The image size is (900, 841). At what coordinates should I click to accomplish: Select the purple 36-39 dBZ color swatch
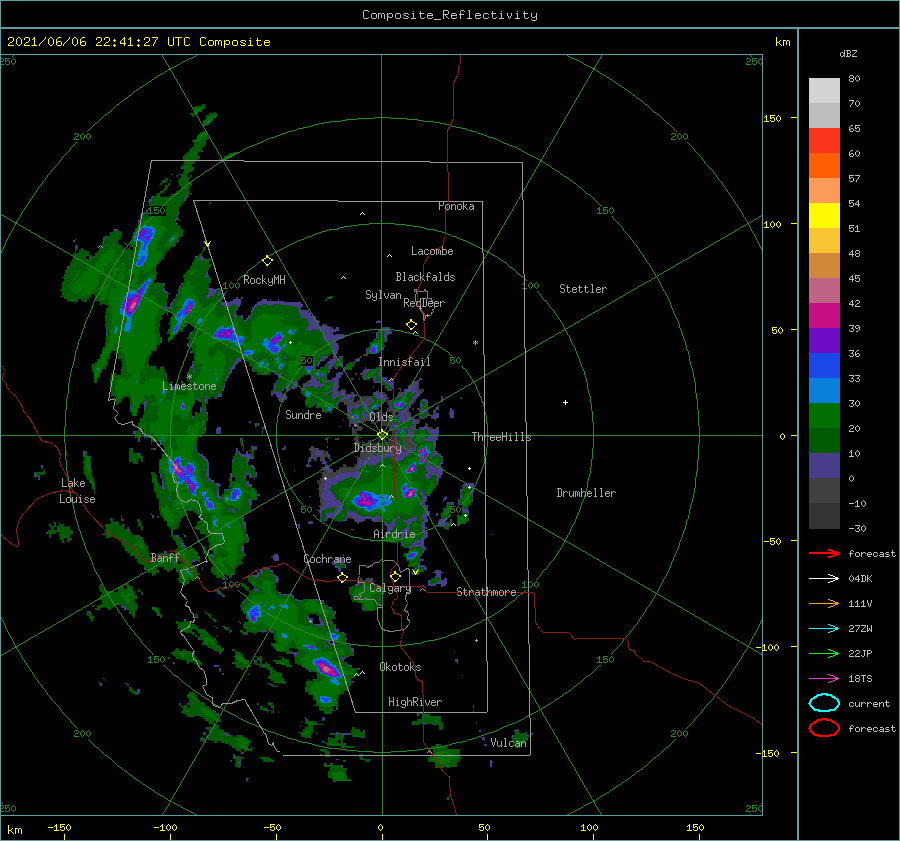(x=824, y=340)
